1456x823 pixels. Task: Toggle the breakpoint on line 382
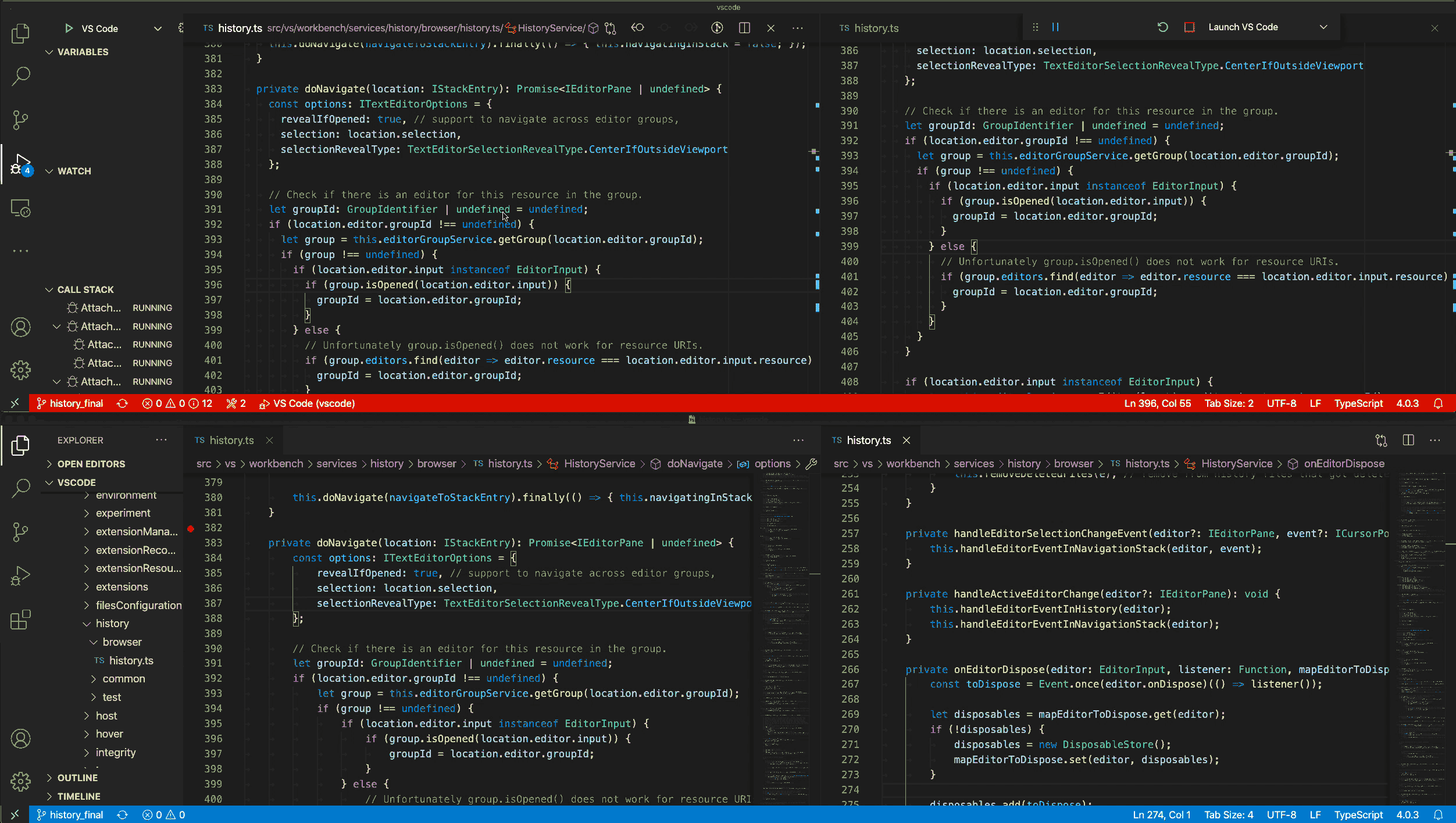coord(191,529)
